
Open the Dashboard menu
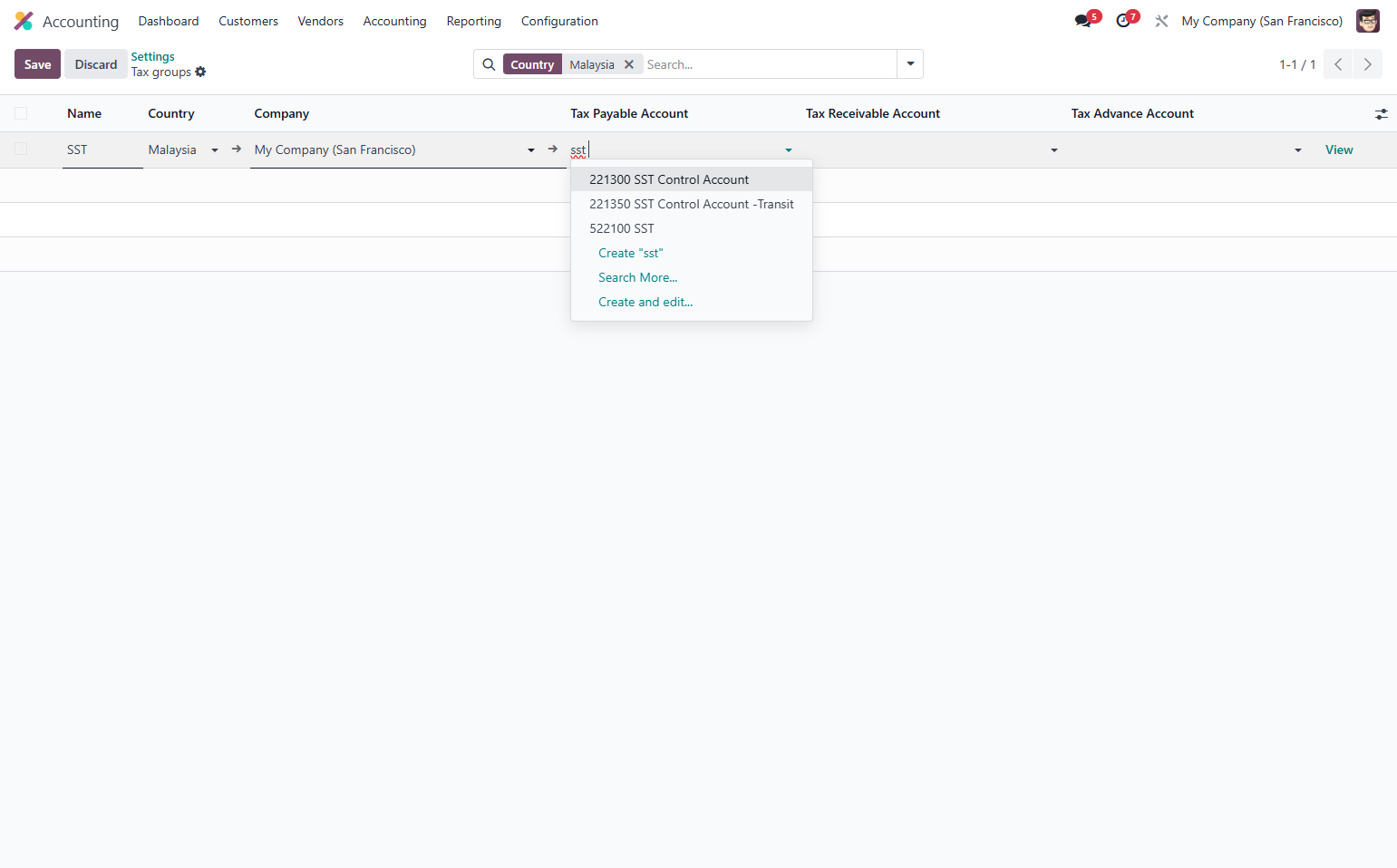tap(169, 21)
